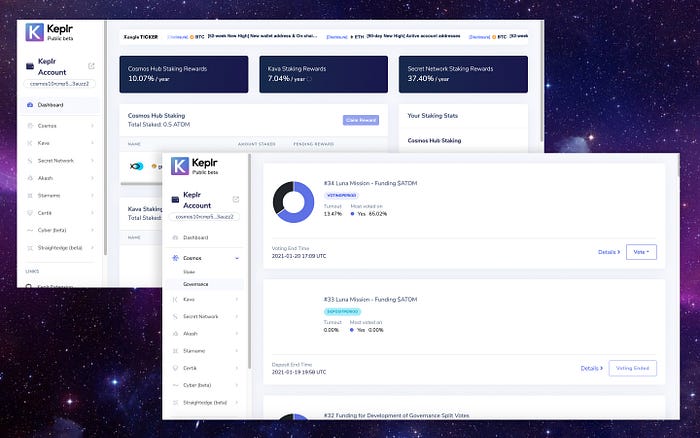The image size is (700, 438).
Task: Click the Straightedge (beta) icon in the dashboard window sidebar
Action: 30,248
